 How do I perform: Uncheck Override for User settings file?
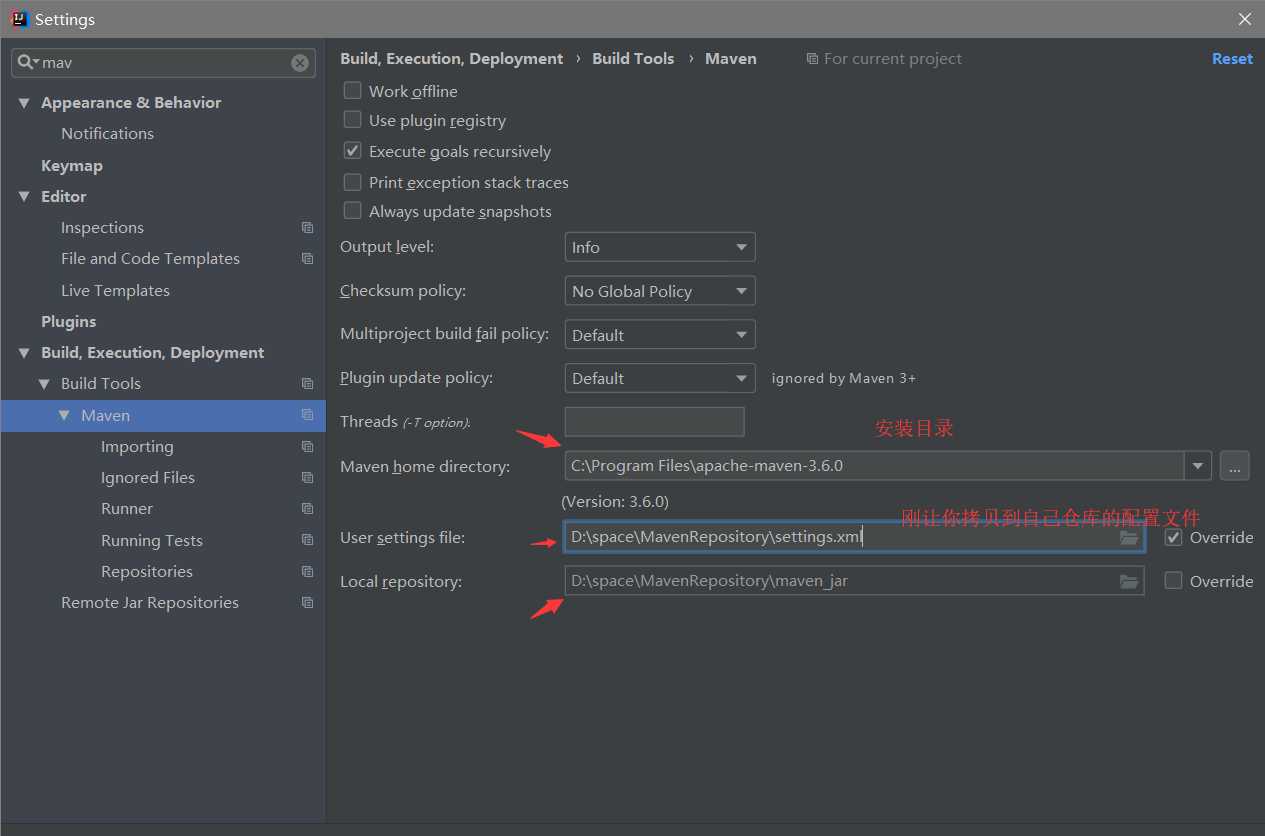(x=1173, y=537)
